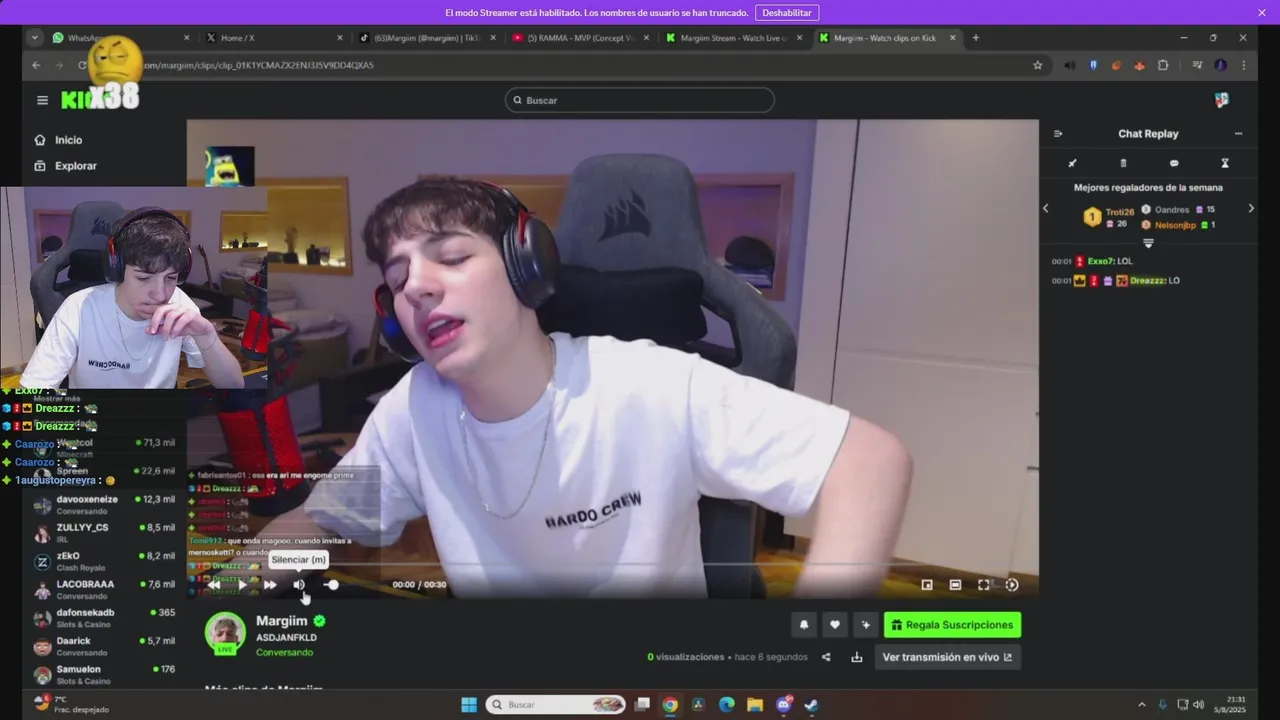Click Ver transmisión en vivo

coord(947,657)
